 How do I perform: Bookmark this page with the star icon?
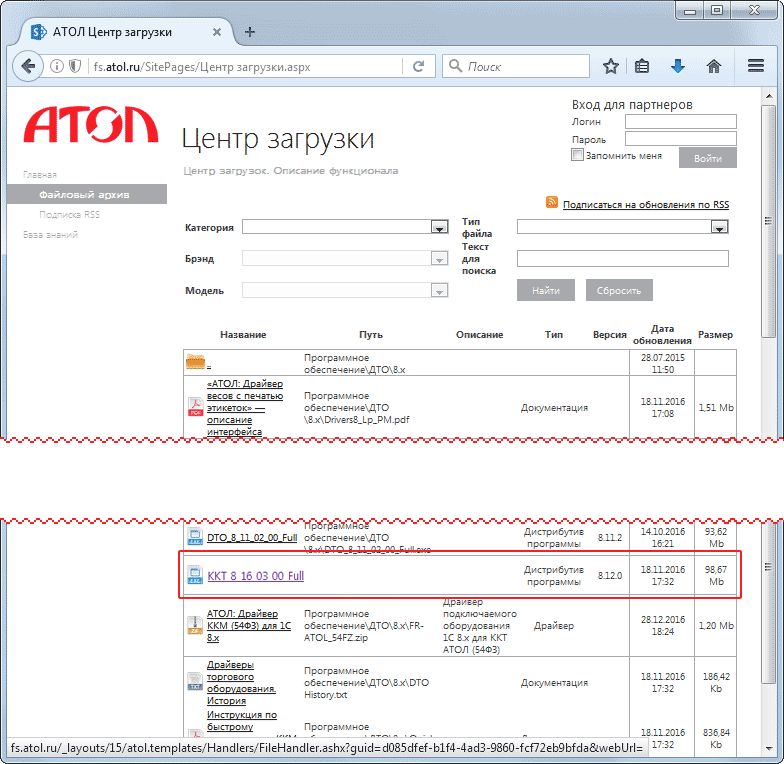610,66
